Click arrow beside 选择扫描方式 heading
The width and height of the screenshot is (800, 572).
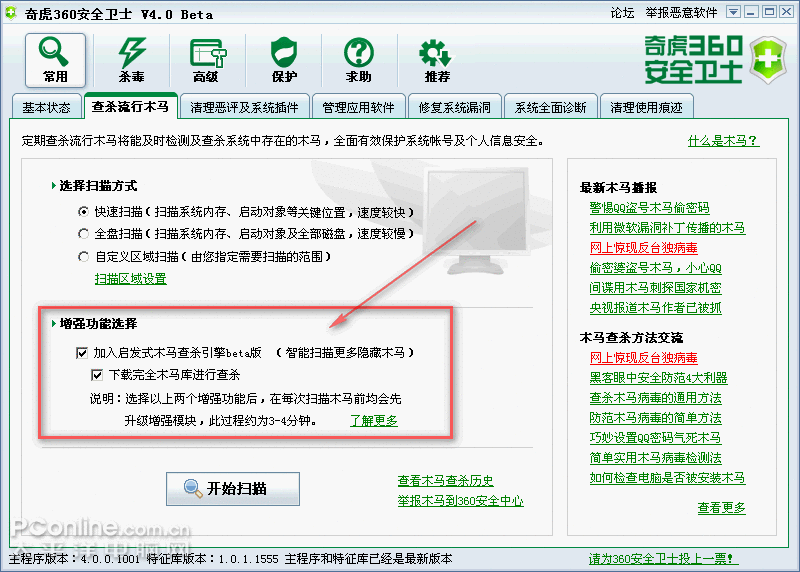click(x=54, y=185)
